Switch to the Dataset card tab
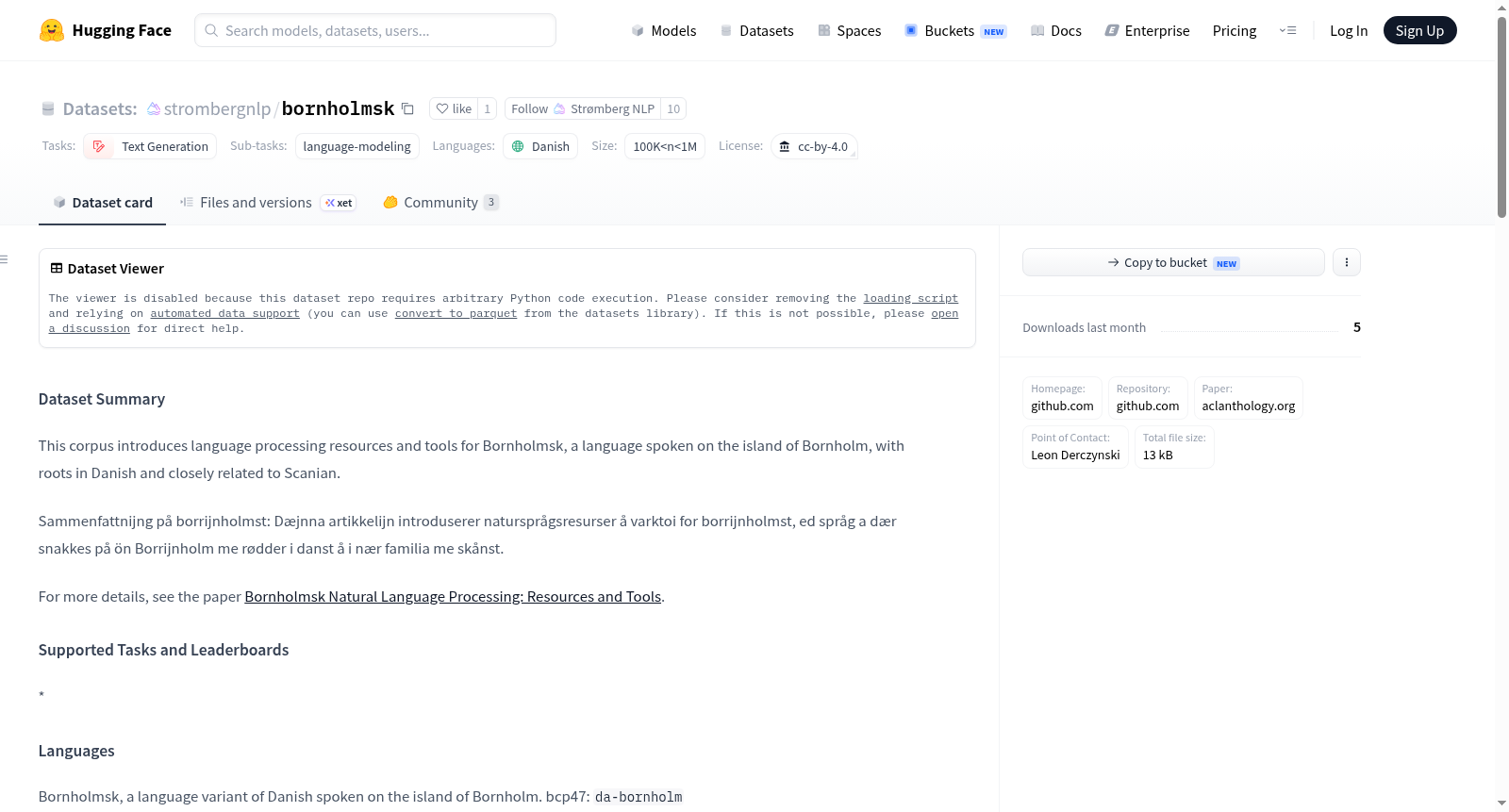Image resolution: width=1509 pixels, height=812 pixels. click(102, 202)
